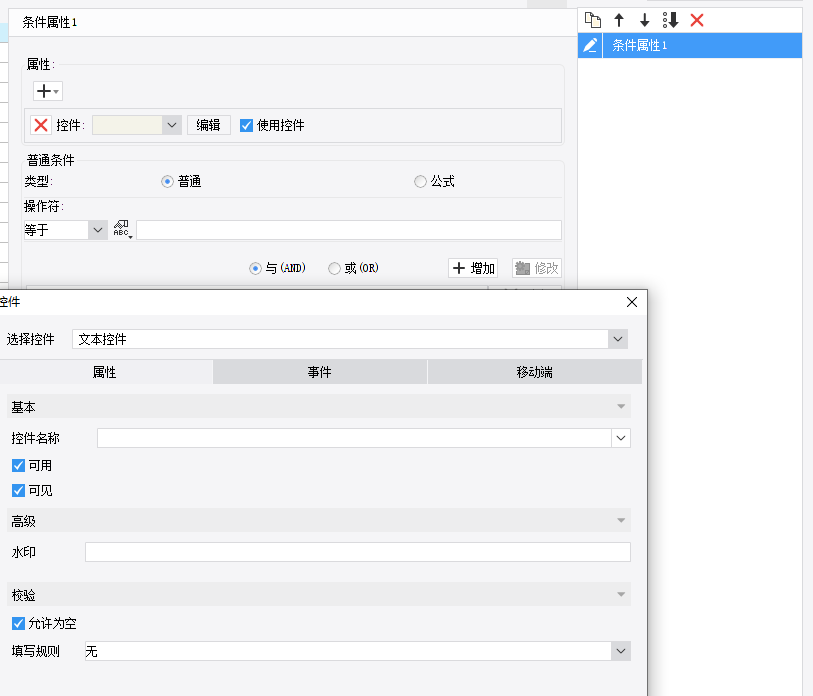
Task: Uncheck the 使用控件 checkbox
Action: click(247, 125)
